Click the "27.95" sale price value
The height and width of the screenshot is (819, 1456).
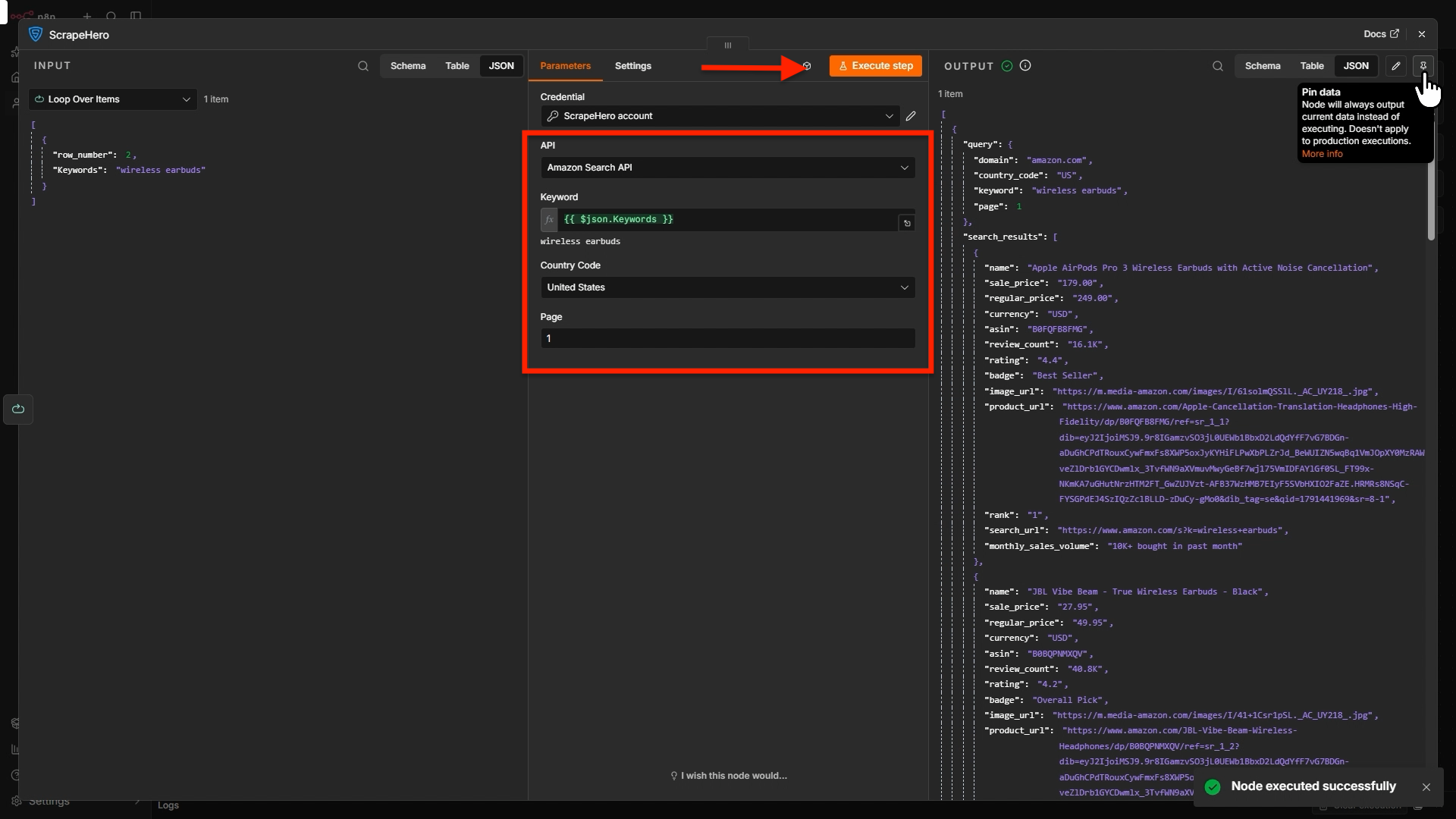pos(1075,607)
